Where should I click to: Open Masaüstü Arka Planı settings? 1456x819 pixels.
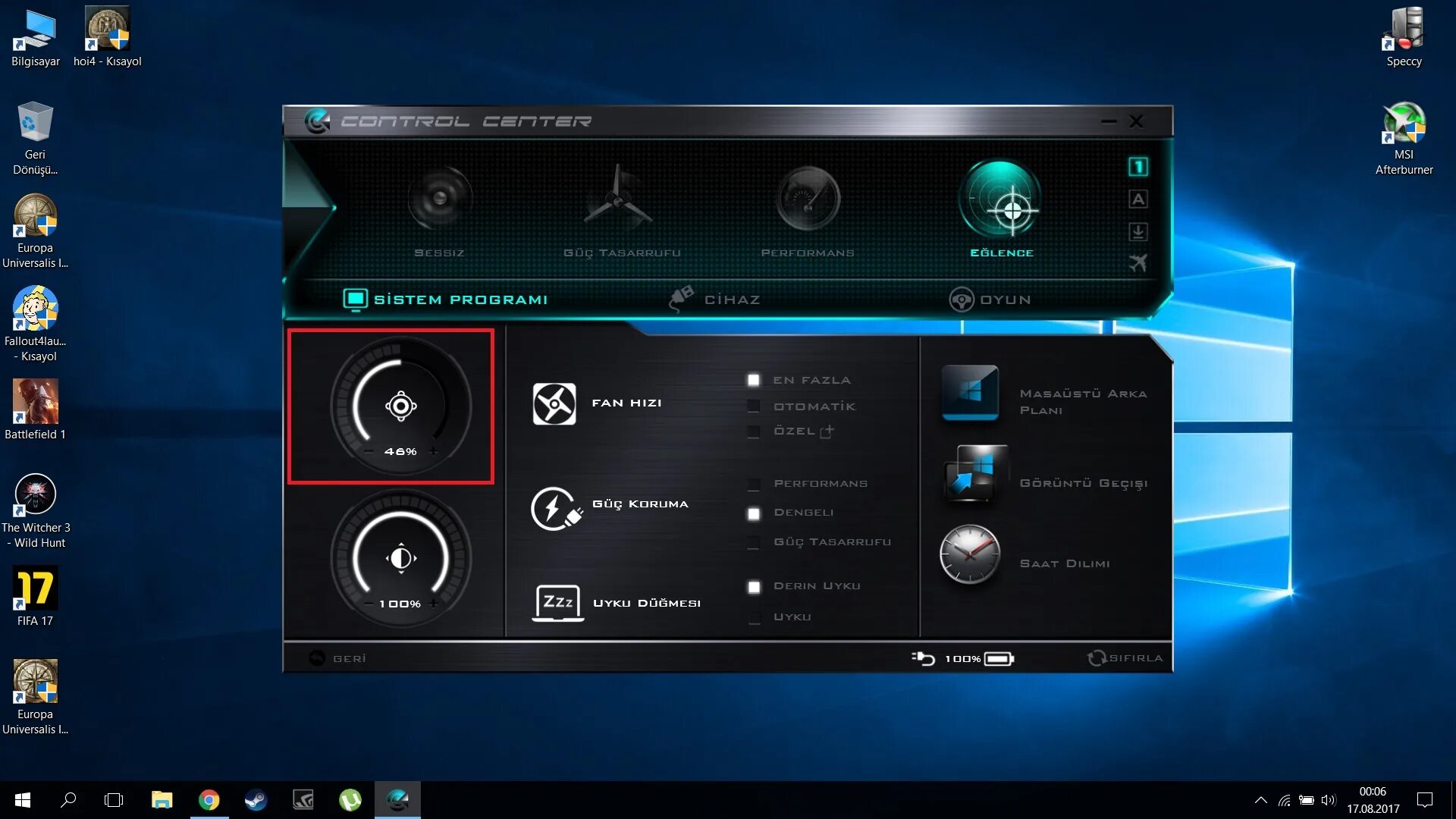1046,400
